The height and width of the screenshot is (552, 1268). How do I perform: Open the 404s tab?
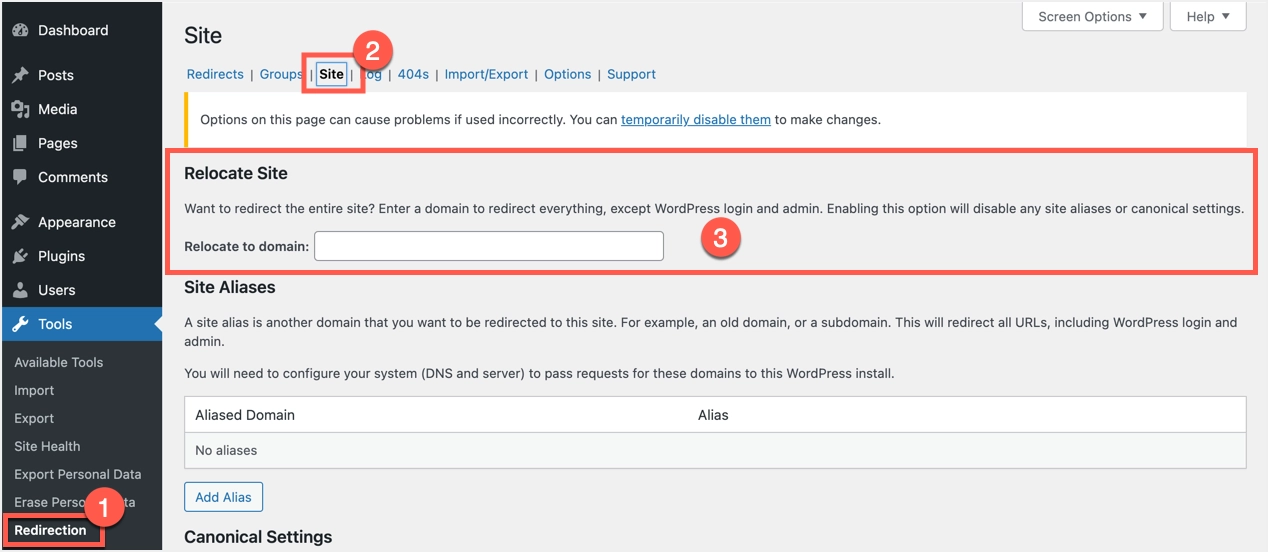pyautogui.click(x=413, y=74)
